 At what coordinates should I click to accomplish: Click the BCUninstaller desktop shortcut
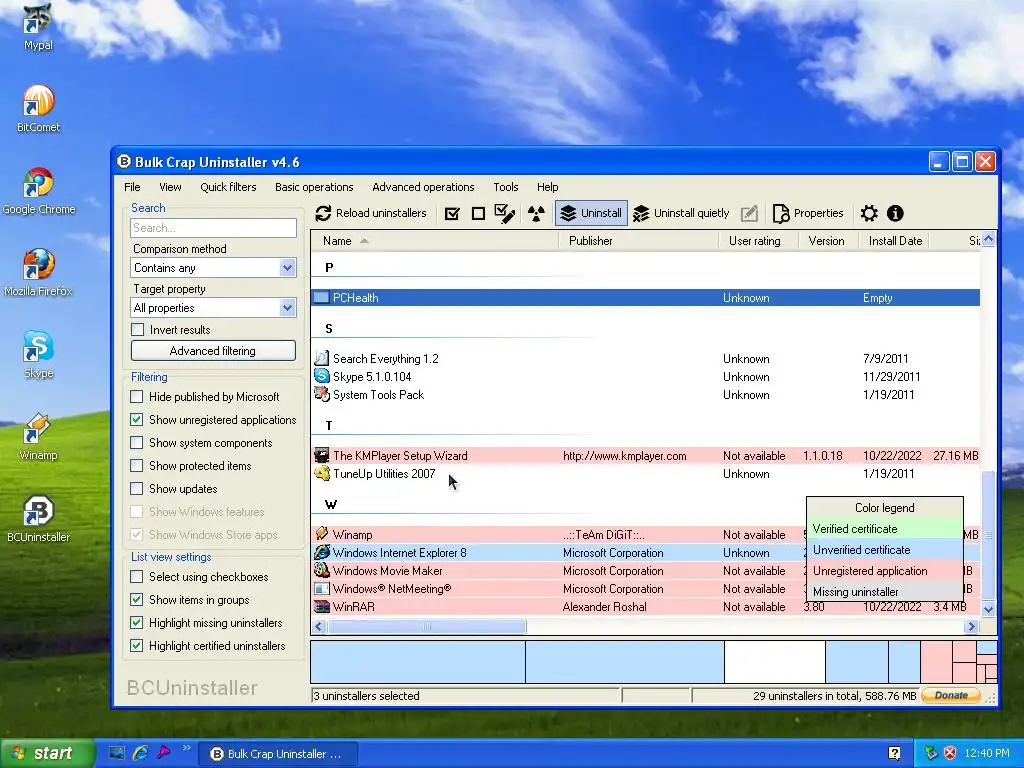coord(38,518)
